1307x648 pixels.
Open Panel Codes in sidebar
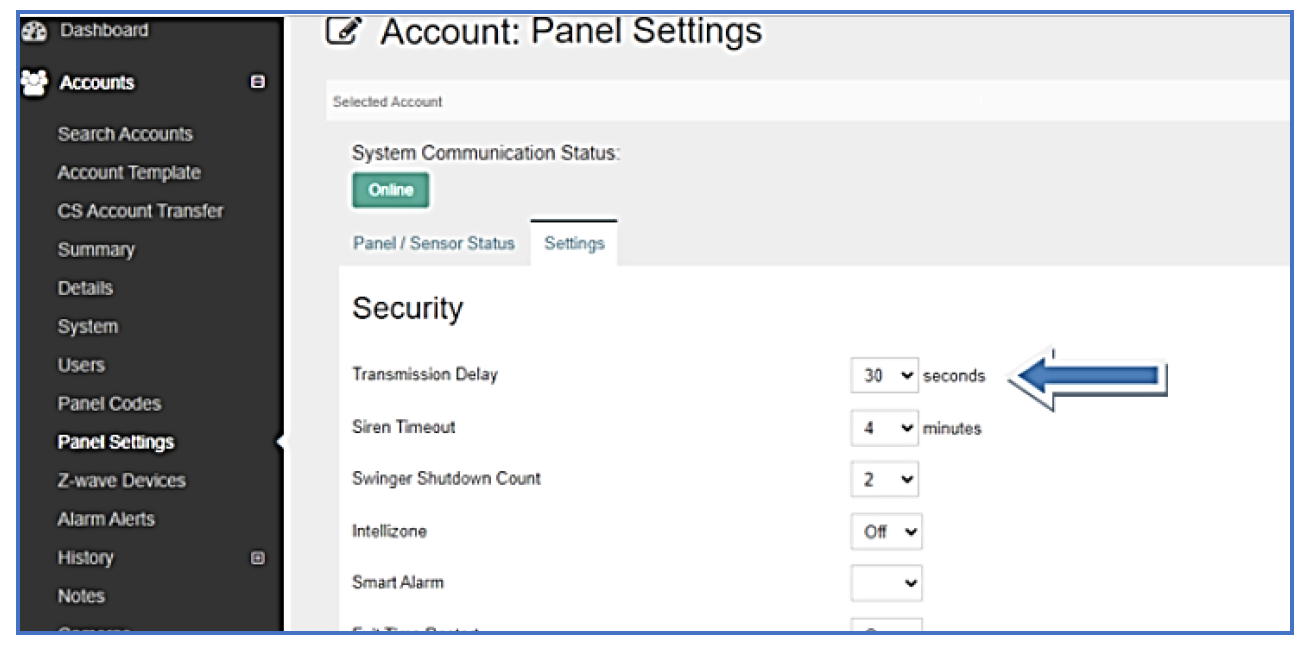coord(109,404)
